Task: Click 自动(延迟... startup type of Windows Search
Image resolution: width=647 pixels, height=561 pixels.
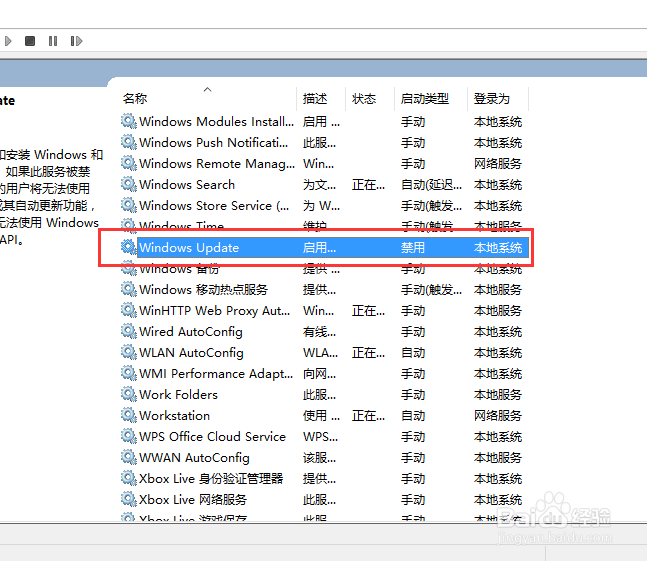Action: (x=431, y=184)
